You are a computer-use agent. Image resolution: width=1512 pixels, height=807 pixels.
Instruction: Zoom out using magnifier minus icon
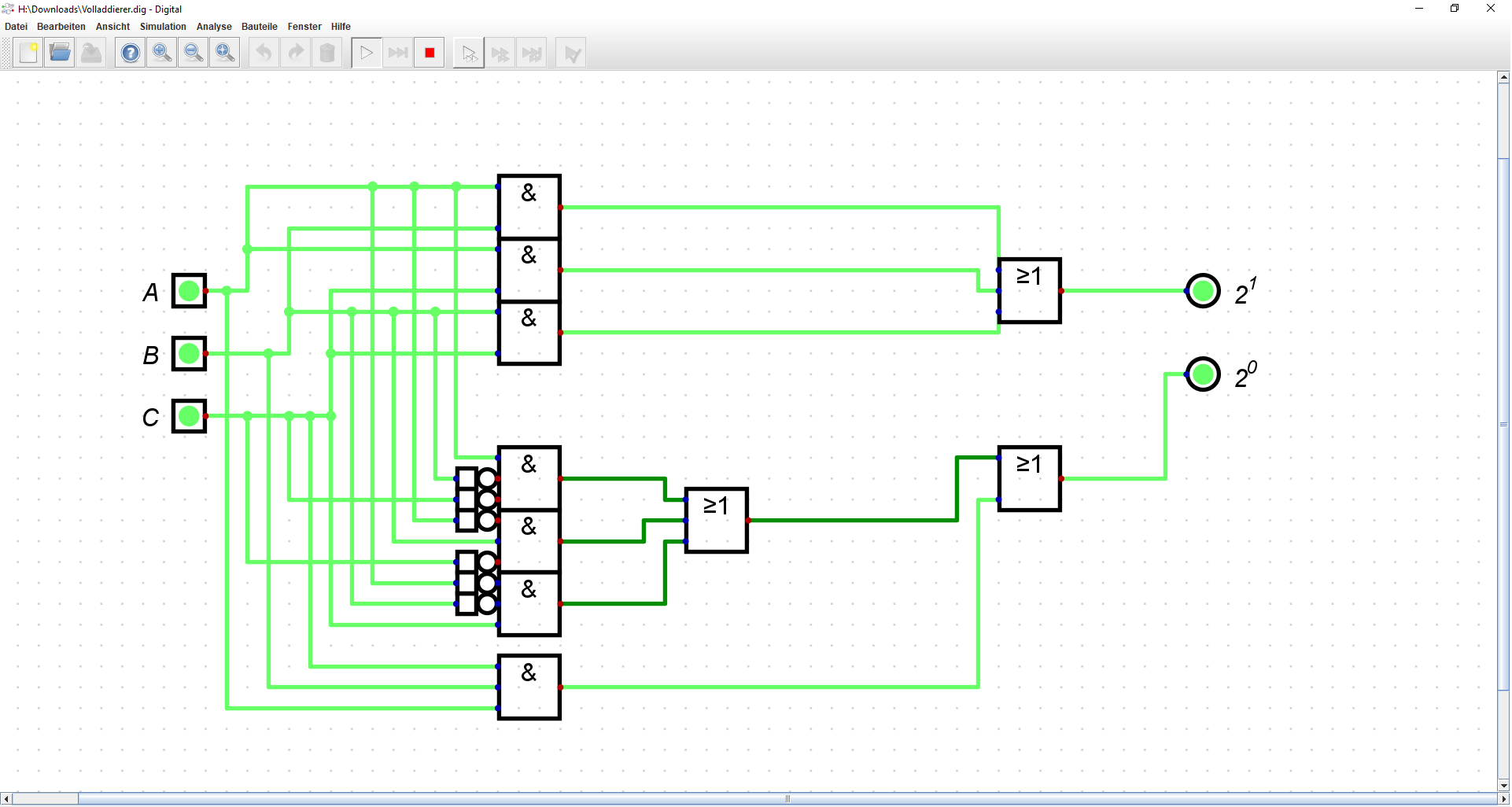194,53
